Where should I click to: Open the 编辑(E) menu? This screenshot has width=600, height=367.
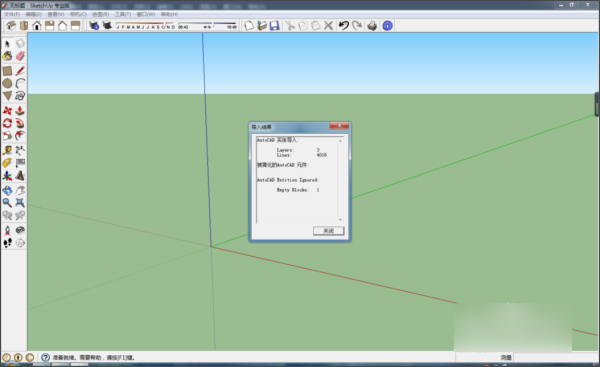(34, 14)
